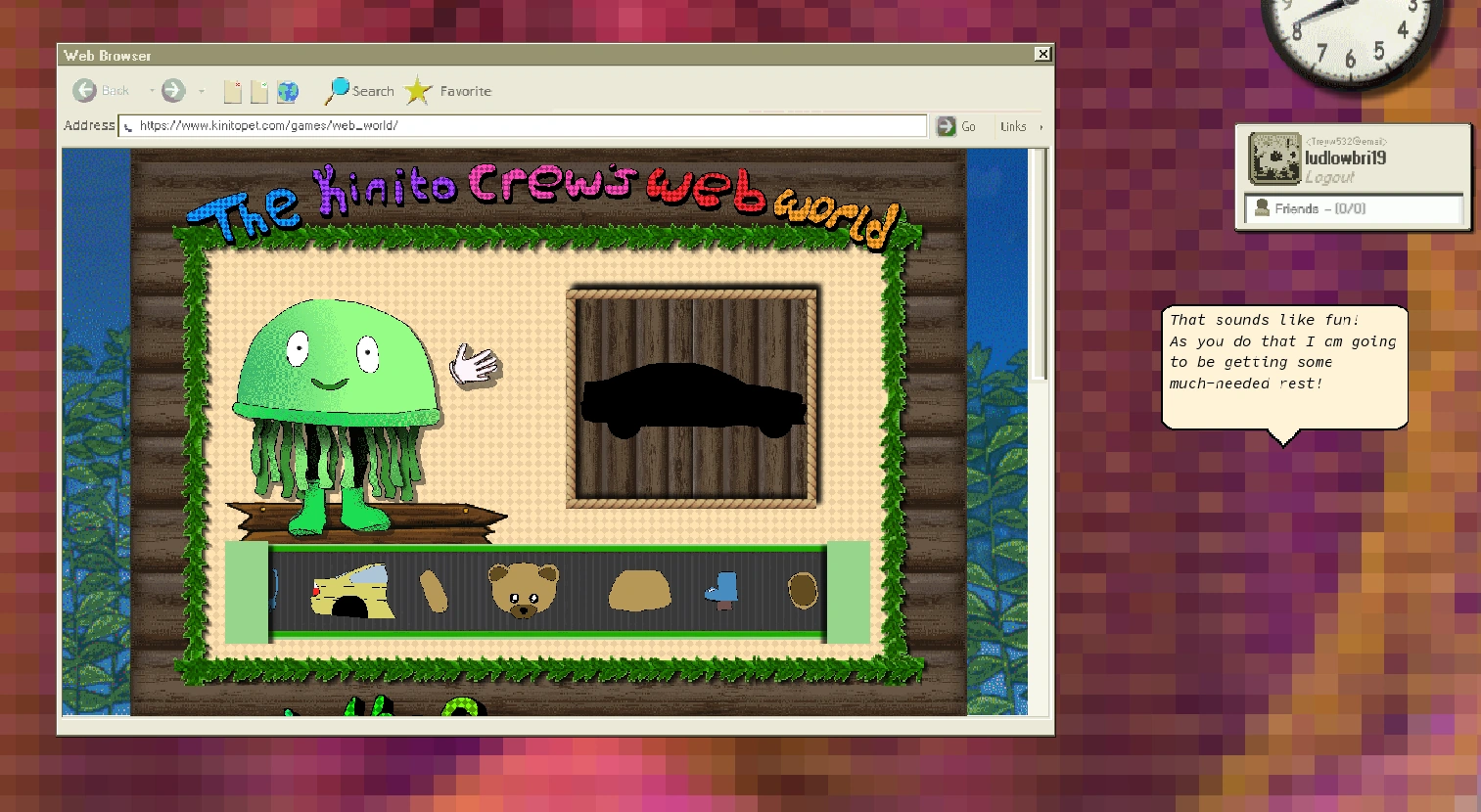
Task: Click the page icon with green mark
Action: (x=259, y=91)
